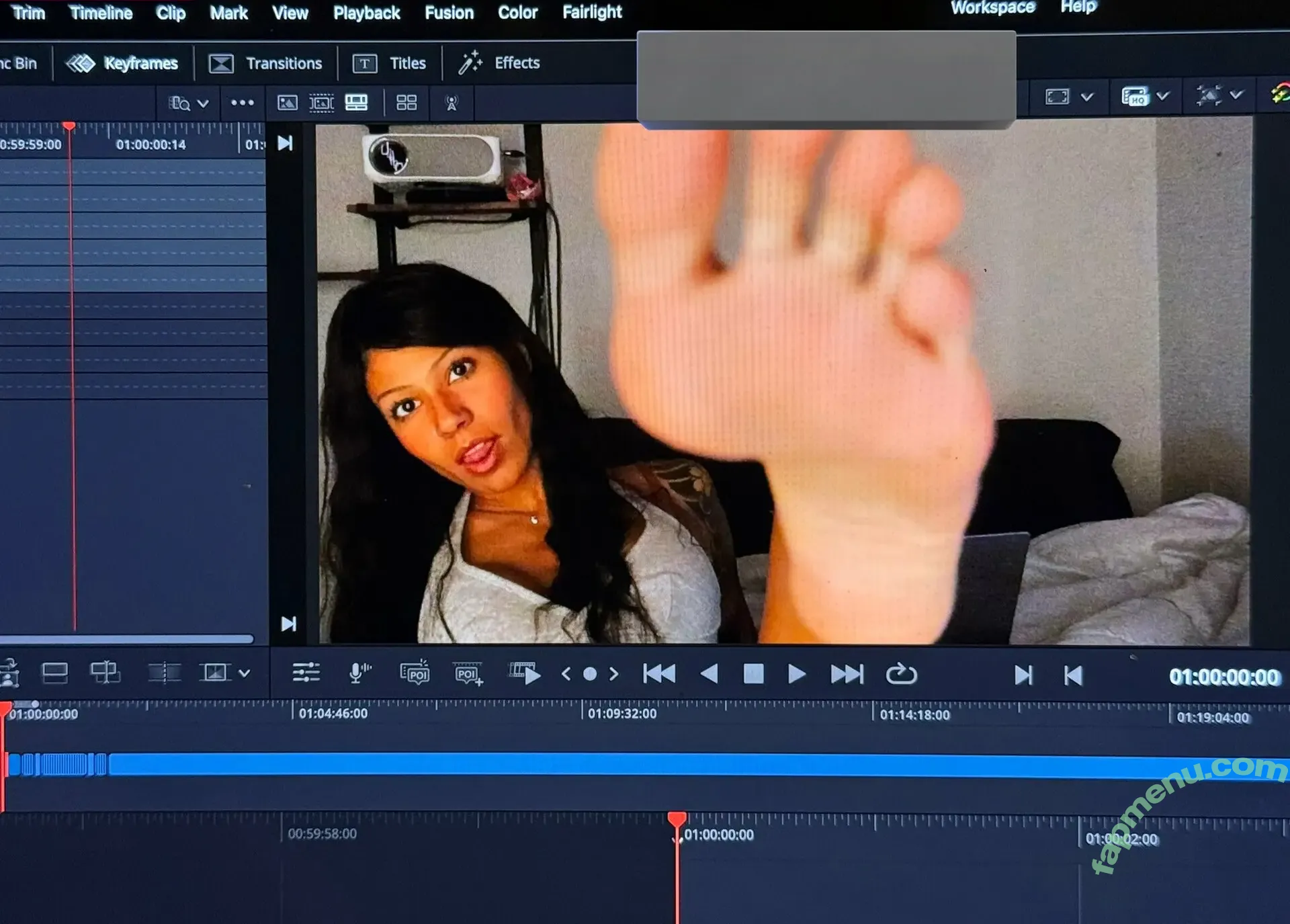Click the voiceover microphone icon
Image resolution: width=1290 pixels, height=924 pixels.
point(359,673)
